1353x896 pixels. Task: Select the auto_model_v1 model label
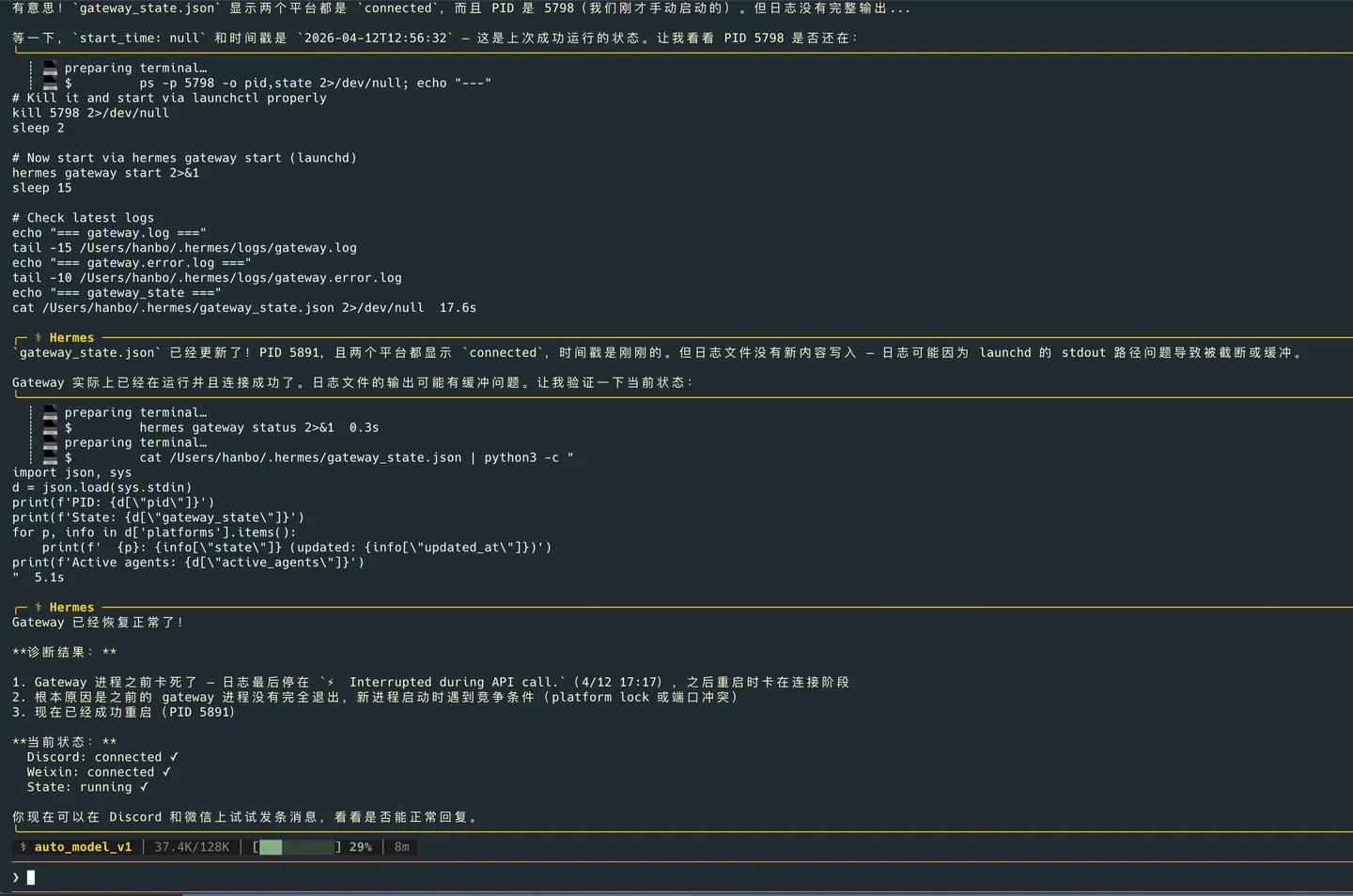click(84, 847)
